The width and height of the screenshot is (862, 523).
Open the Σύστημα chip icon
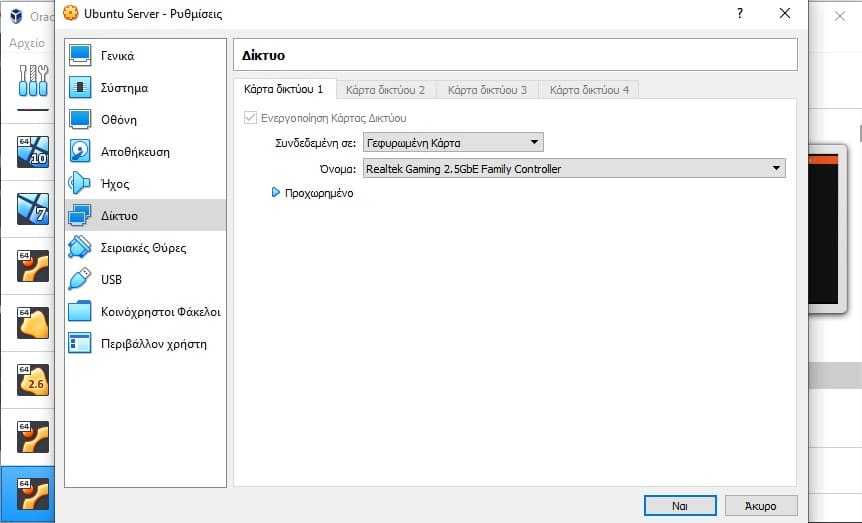click(80, 87)
